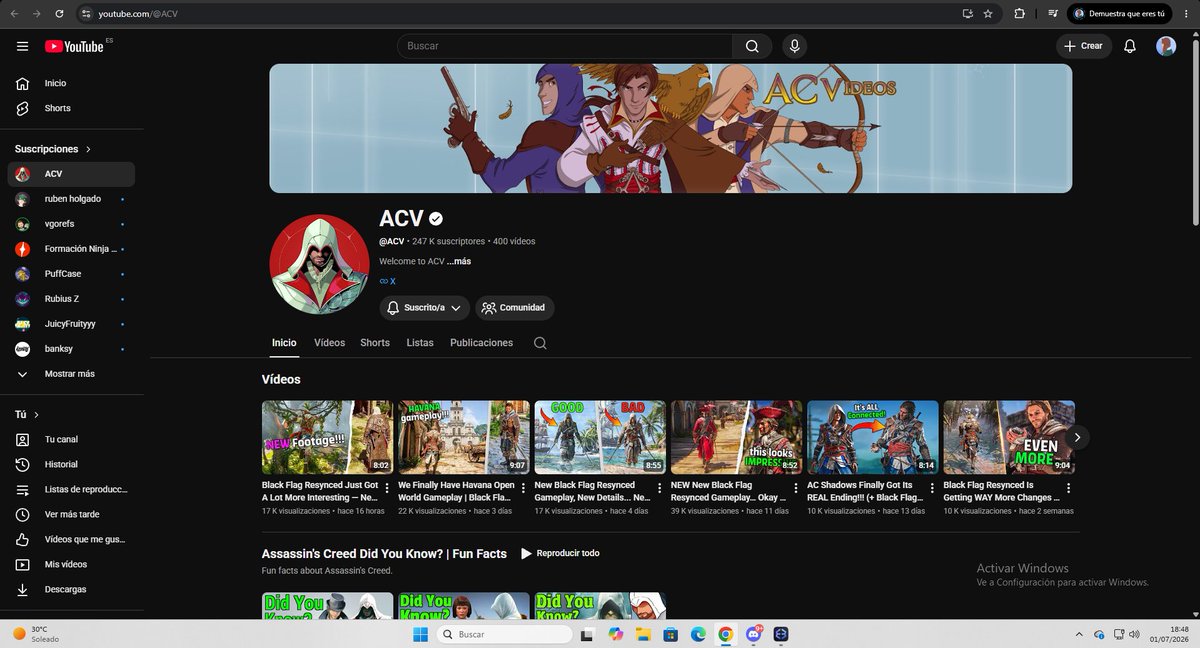Expand channel description with ...más
This screenshot has width=1200, height=648.
tap(459, 261)
